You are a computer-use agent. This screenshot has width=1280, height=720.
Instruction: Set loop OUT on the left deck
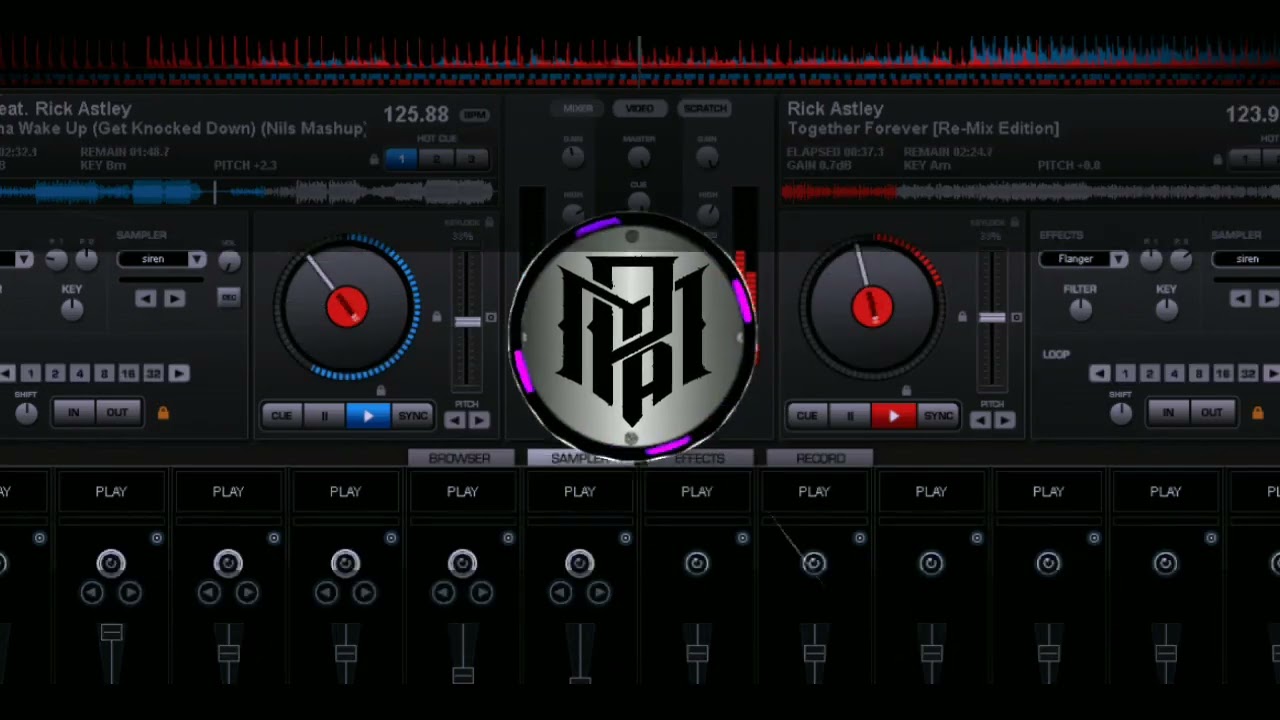tap(118, 412)
